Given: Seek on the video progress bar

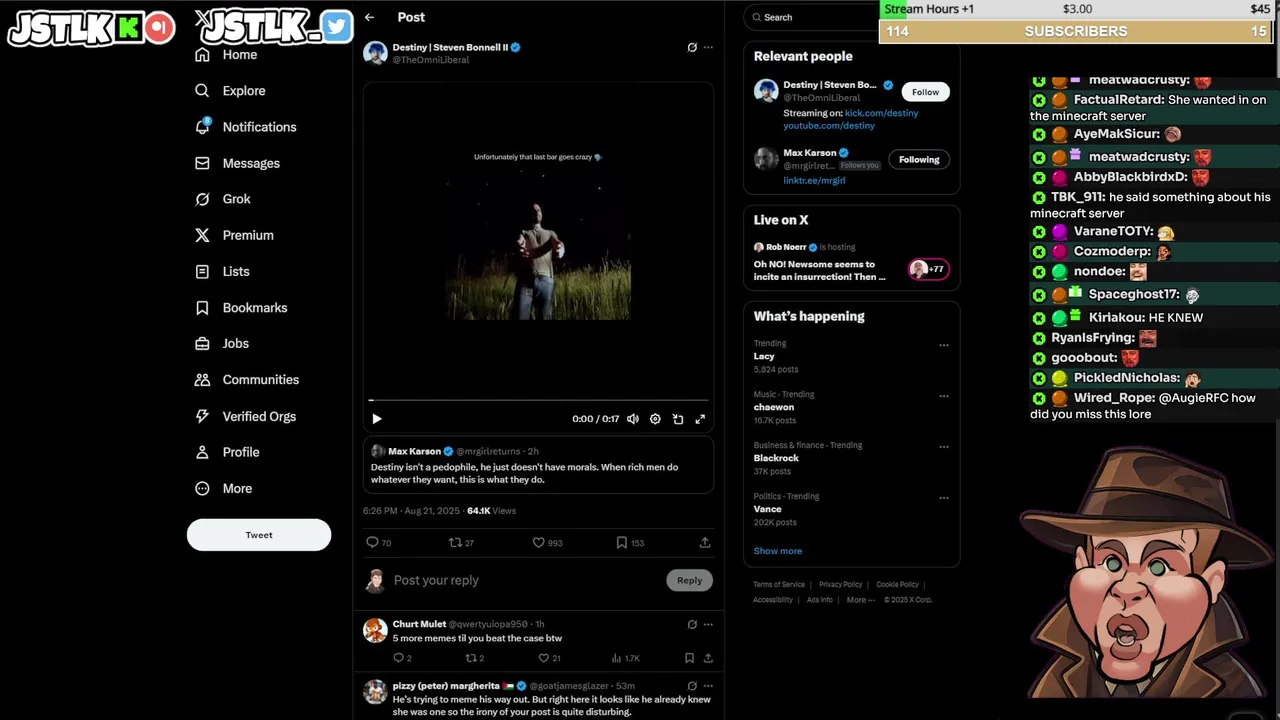Looking at the screenshot, I should point(538,400).
